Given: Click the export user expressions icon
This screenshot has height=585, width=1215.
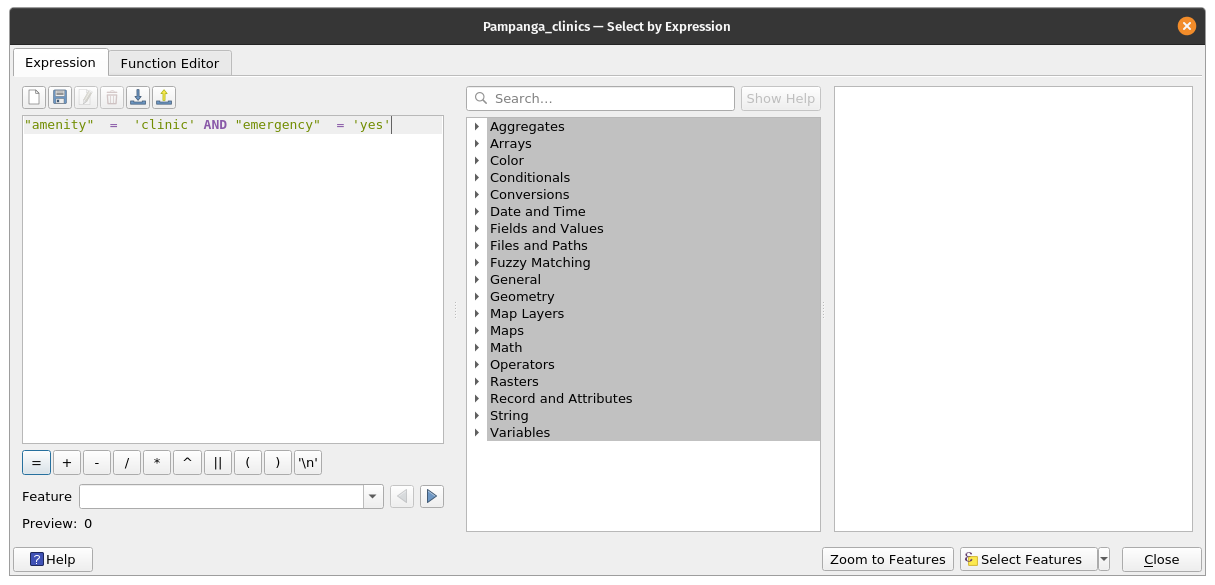Looking at the screenshot, I should click(x=164, y=97).
